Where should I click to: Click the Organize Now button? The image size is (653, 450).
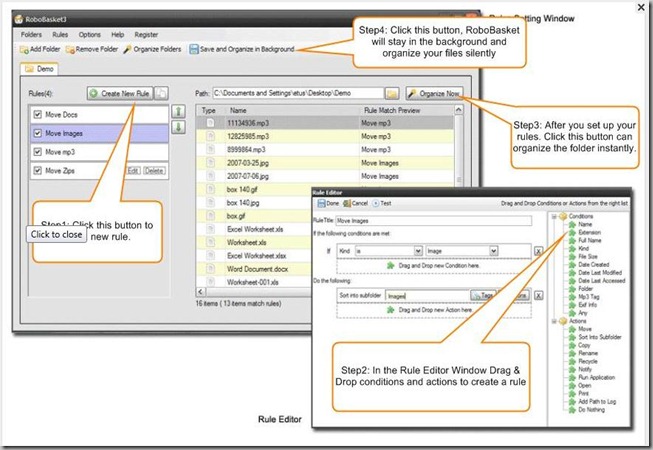[x=434, y=94]
